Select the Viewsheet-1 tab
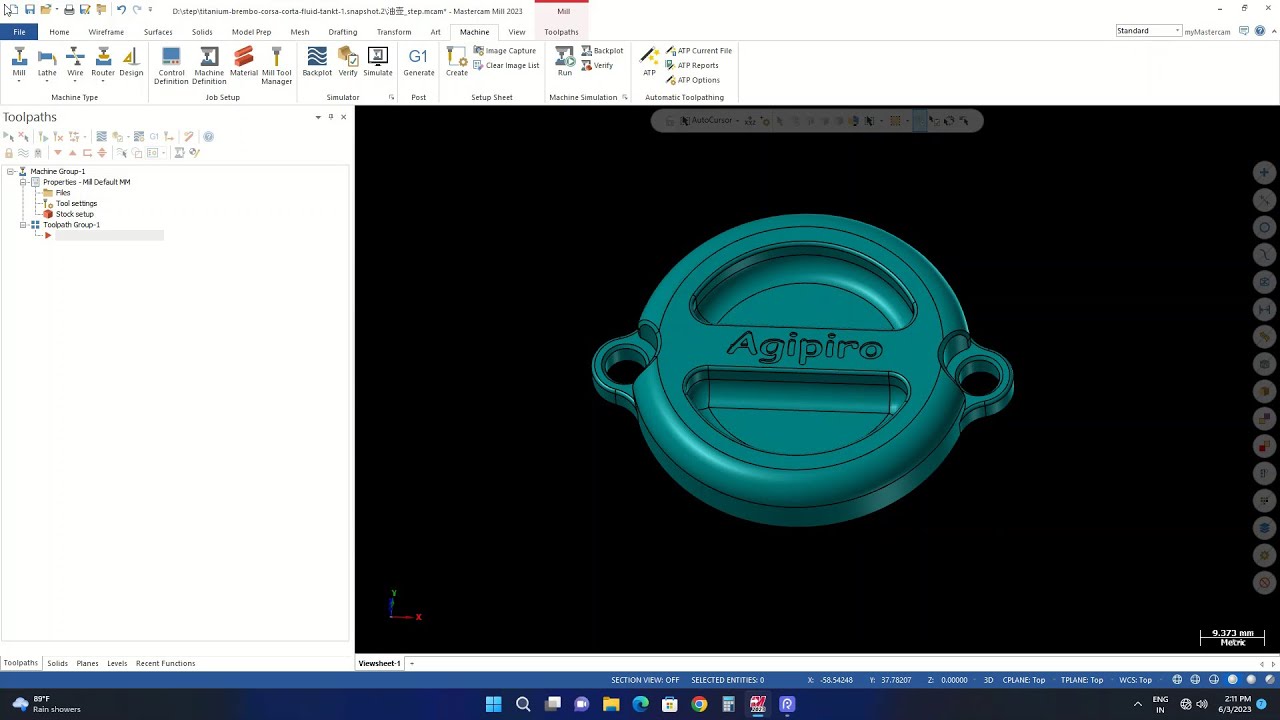 (380, 663)
